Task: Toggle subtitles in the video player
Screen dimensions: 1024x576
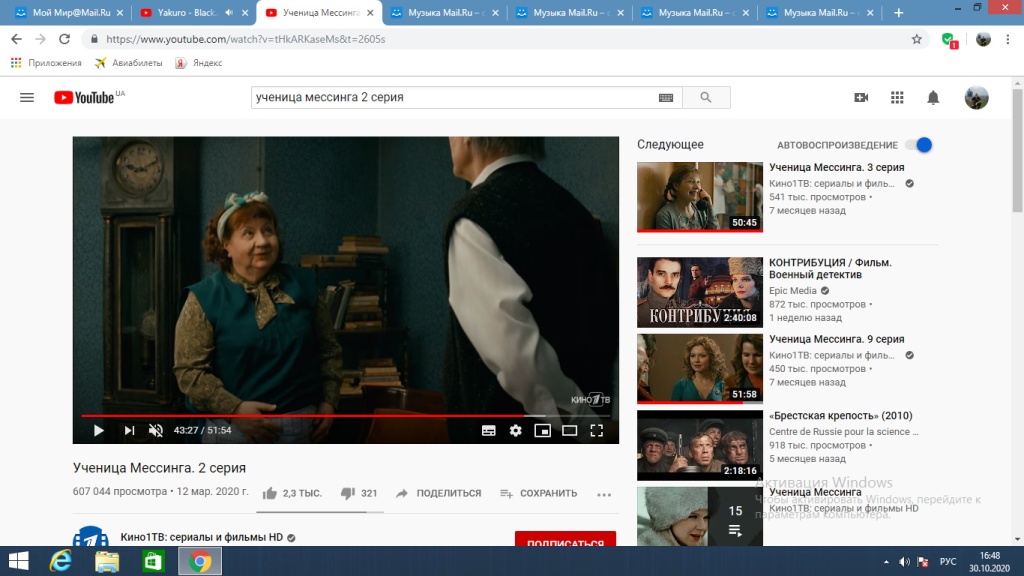Action: point(488,430)
